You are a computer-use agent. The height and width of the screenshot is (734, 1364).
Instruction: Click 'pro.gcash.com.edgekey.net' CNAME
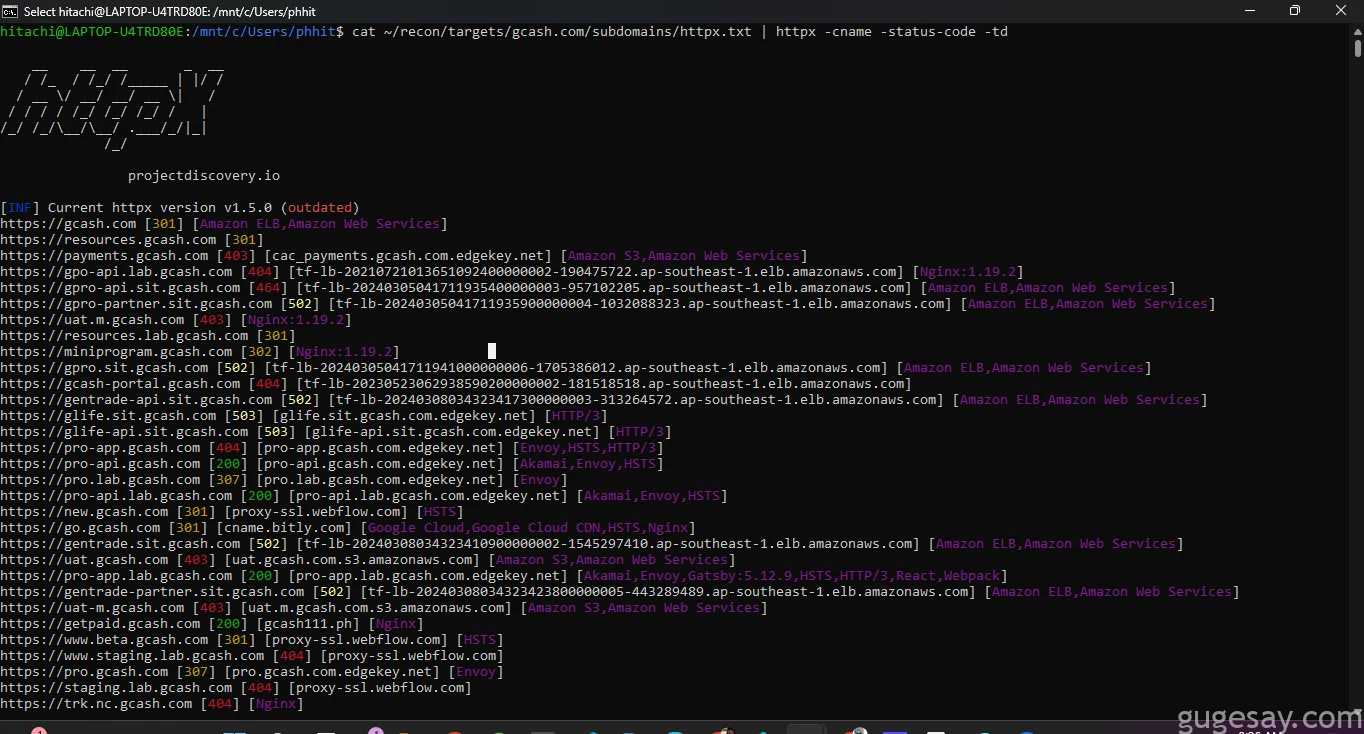coord(332,671)
